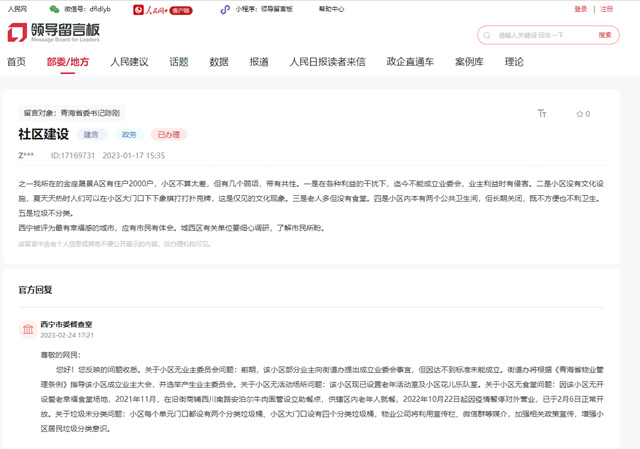Open the 人民建议 navigation tab
This screenshot has width=640, height=449.
click(x=129, y=62)
